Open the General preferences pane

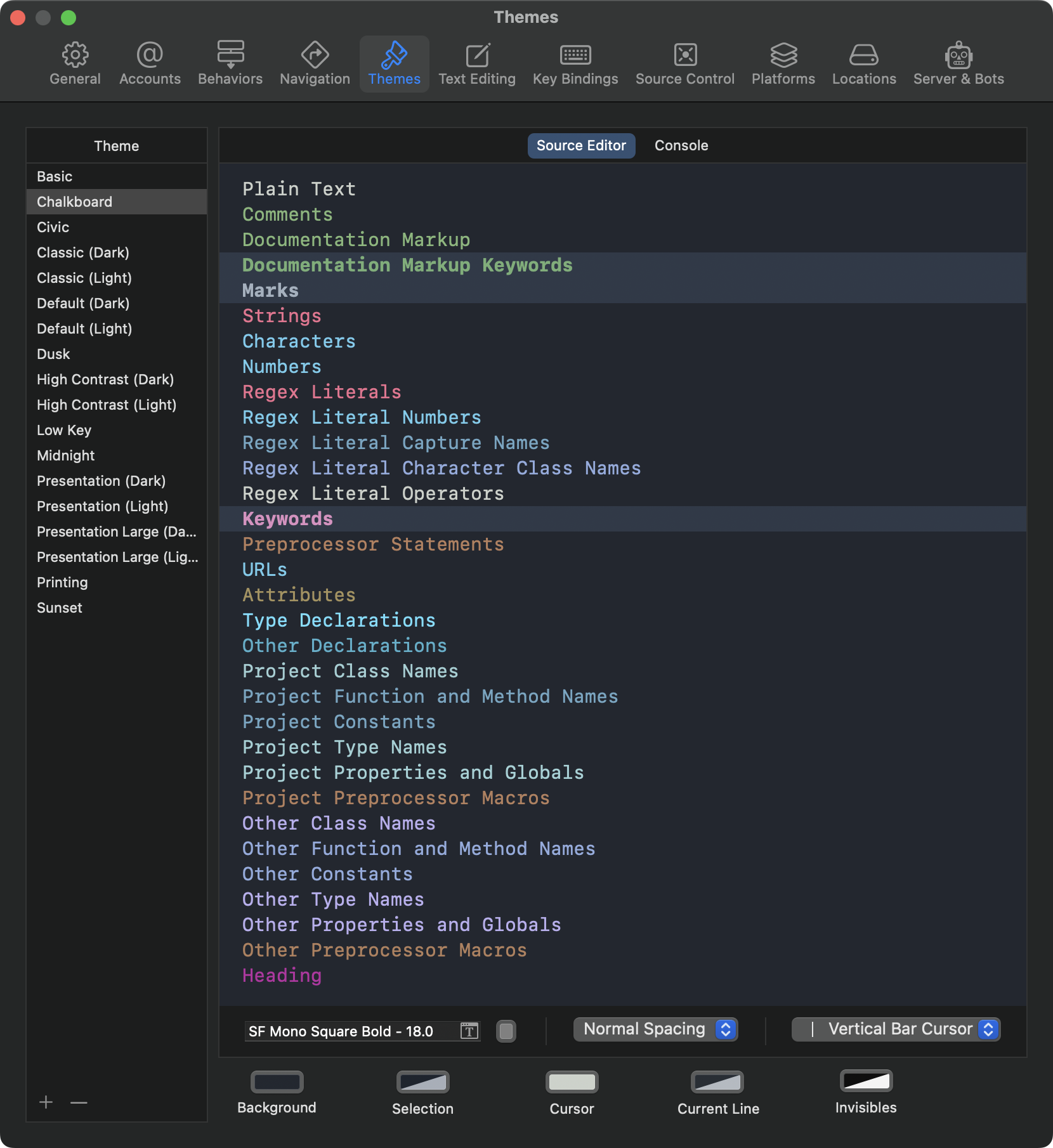[x=75, y=64]
